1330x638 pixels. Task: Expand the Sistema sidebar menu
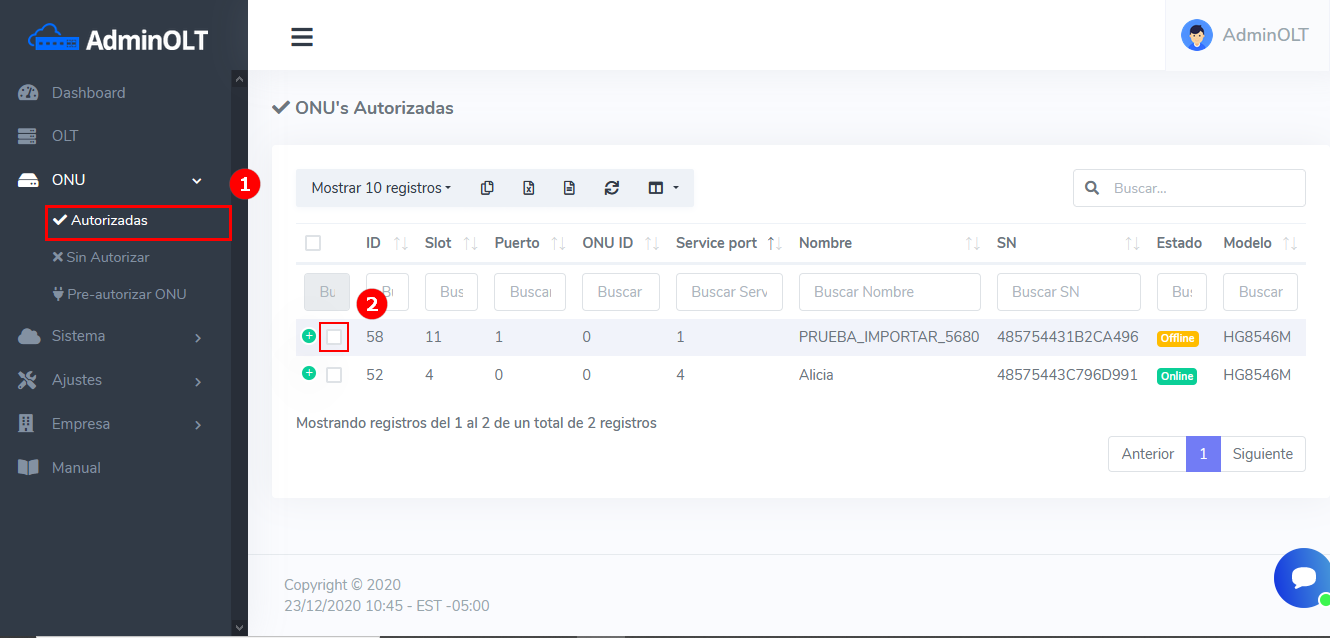(x=110, y=337)
